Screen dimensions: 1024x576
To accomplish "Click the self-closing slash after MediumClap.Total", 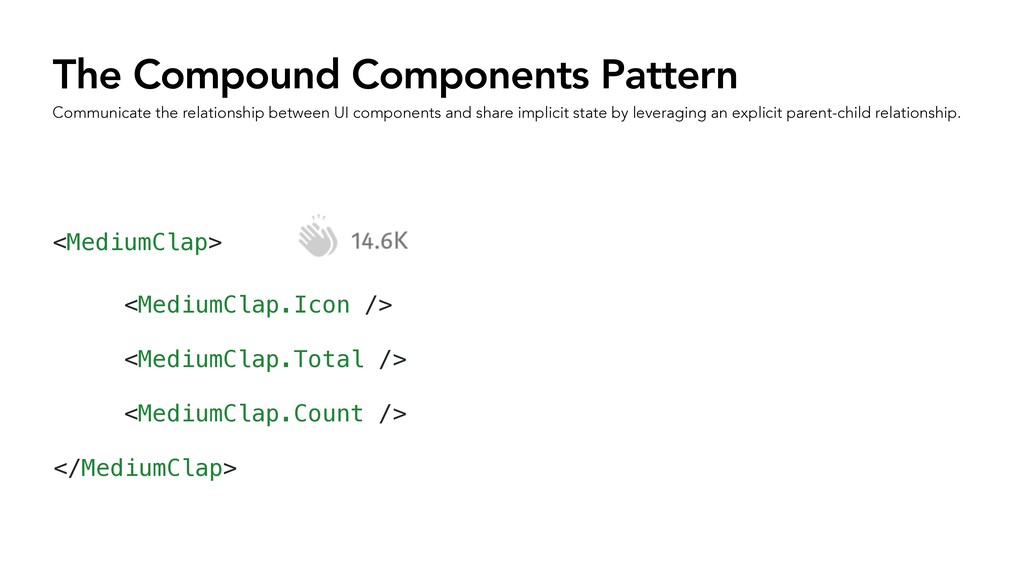I will point(386,359).
